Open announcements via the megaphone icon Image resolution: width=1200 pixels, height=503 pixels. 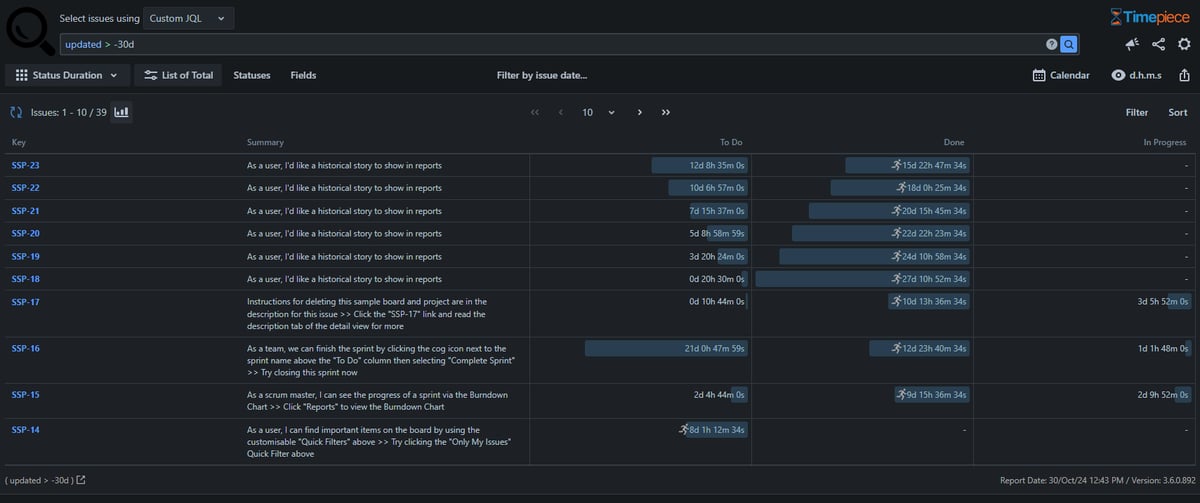(x=1132, y=44)
